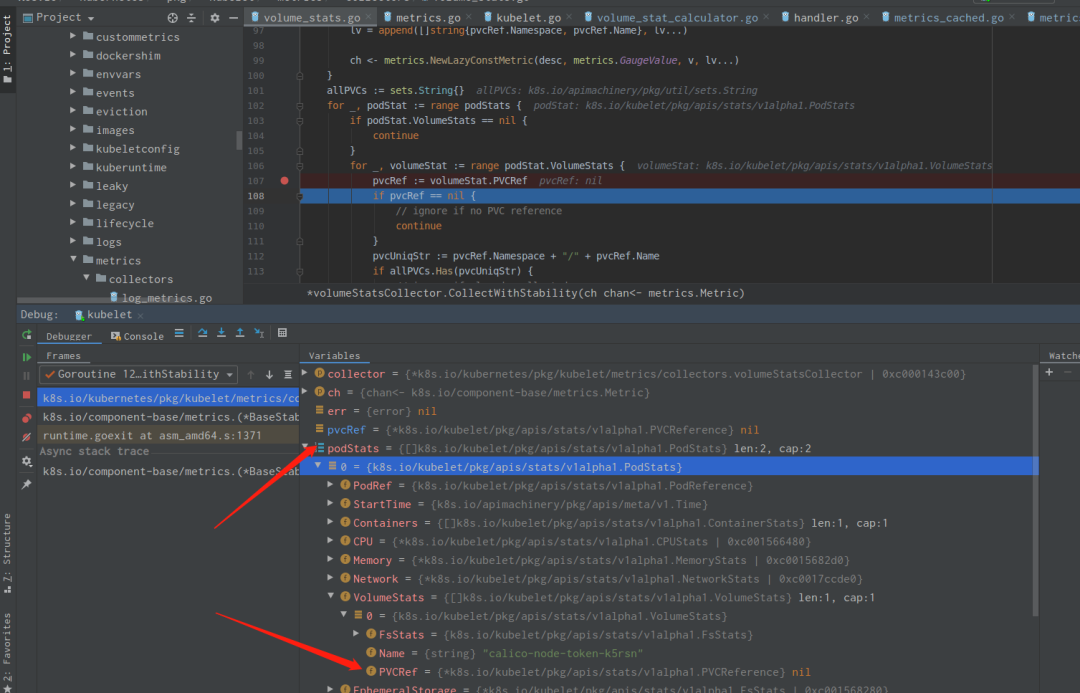Hide the Project tool window

click(233, 18)
